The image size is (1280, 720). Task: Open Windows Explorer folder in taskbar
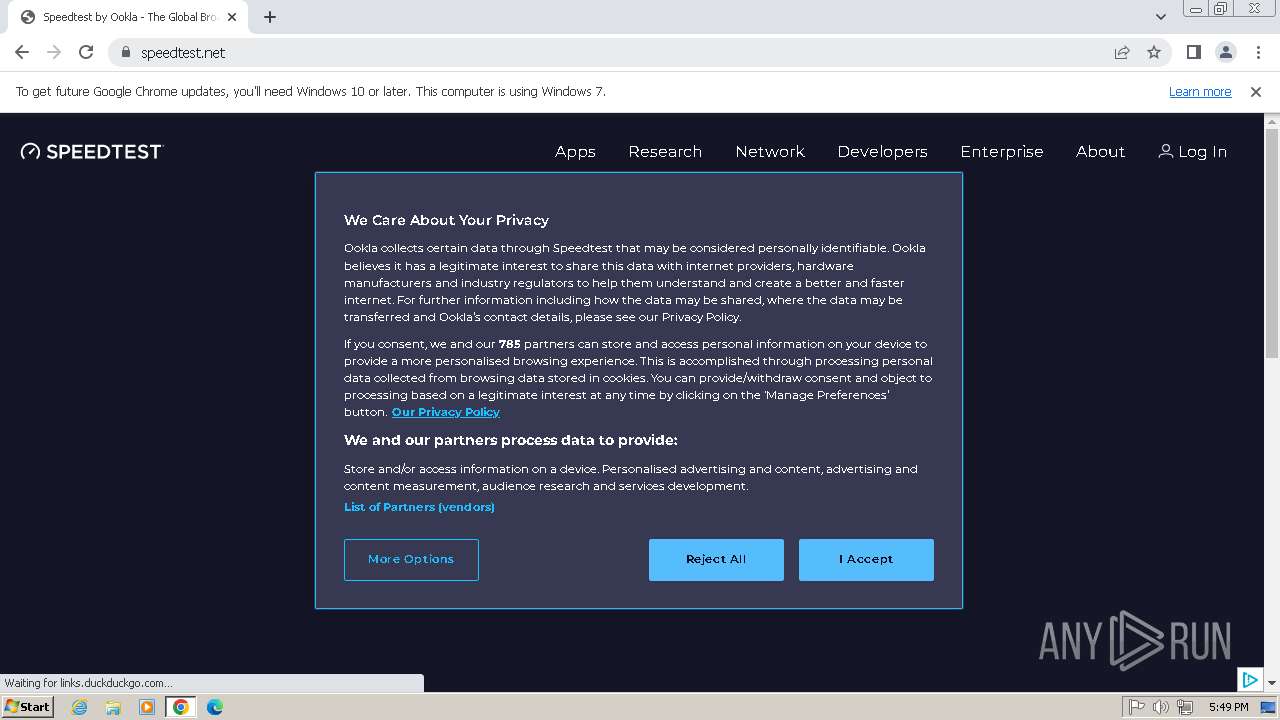113,707
